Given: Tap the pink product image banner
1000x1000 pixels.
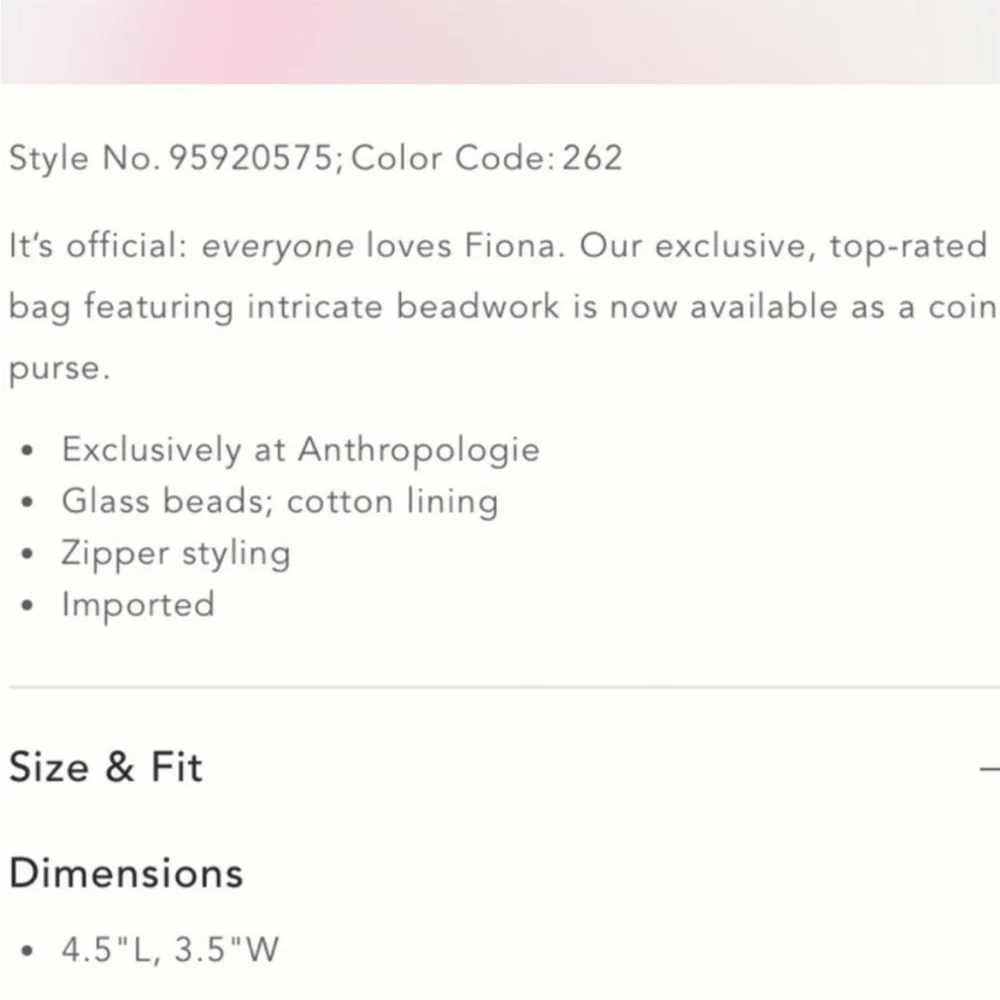Looking at the screenshot, I should 500,42.
